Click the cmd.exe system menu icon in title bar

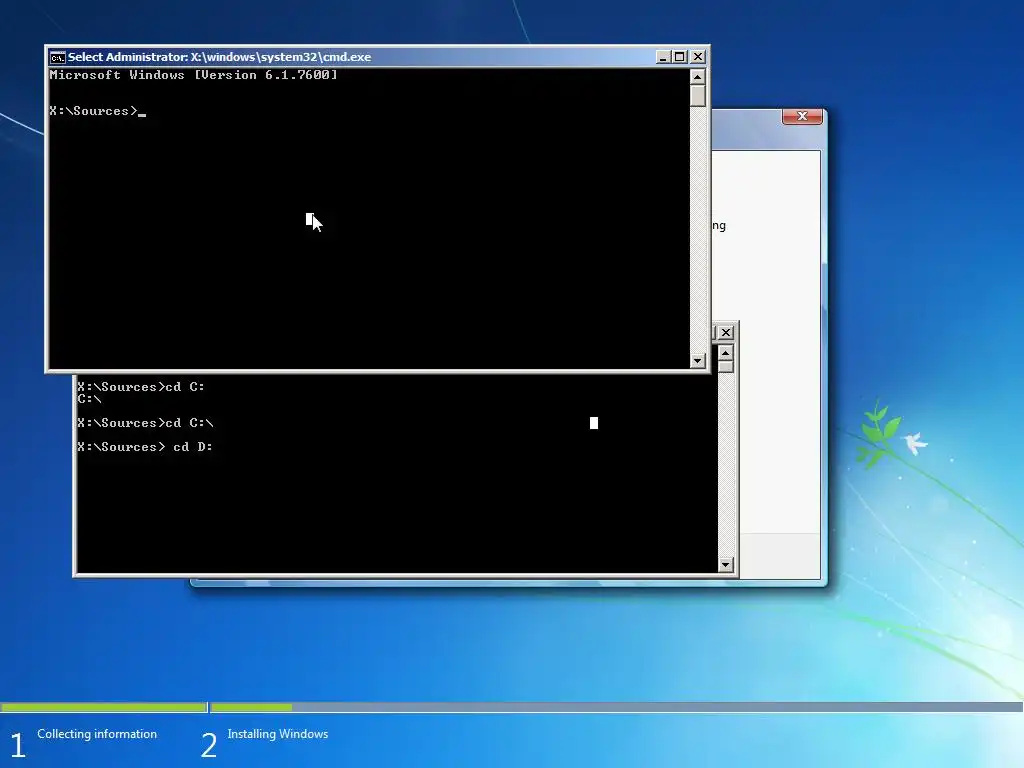tap(57, 57)
